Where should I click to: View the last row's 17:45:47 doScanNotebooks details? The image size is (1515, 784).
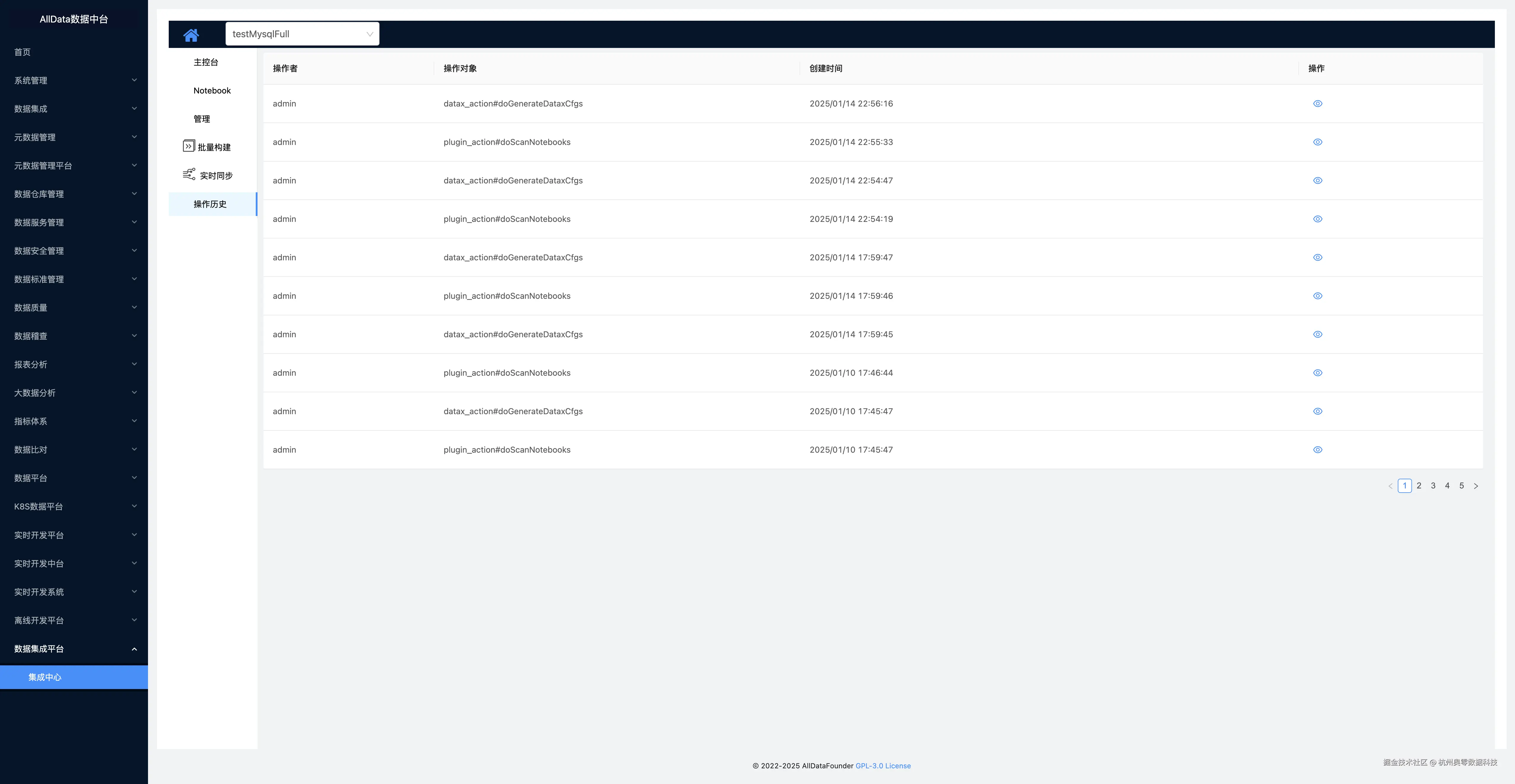1317,450
